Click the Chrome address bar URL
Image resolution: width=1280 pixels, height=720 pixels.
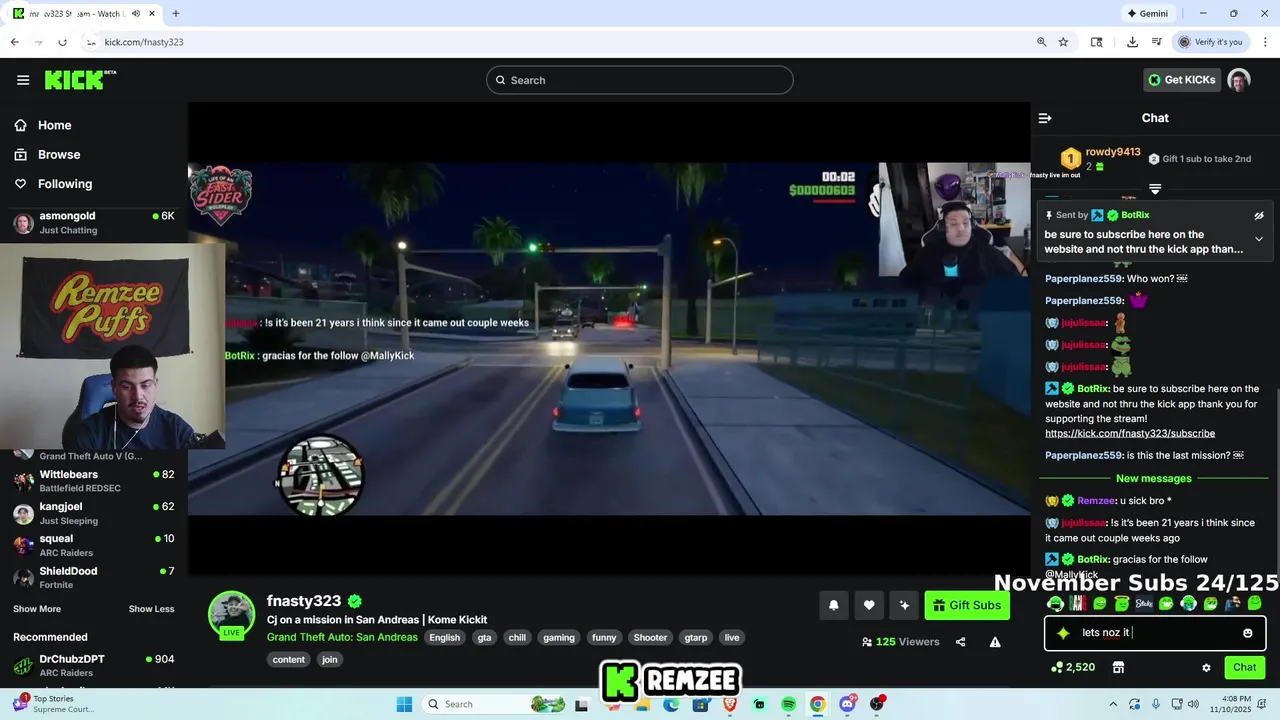tap(144, 42)
